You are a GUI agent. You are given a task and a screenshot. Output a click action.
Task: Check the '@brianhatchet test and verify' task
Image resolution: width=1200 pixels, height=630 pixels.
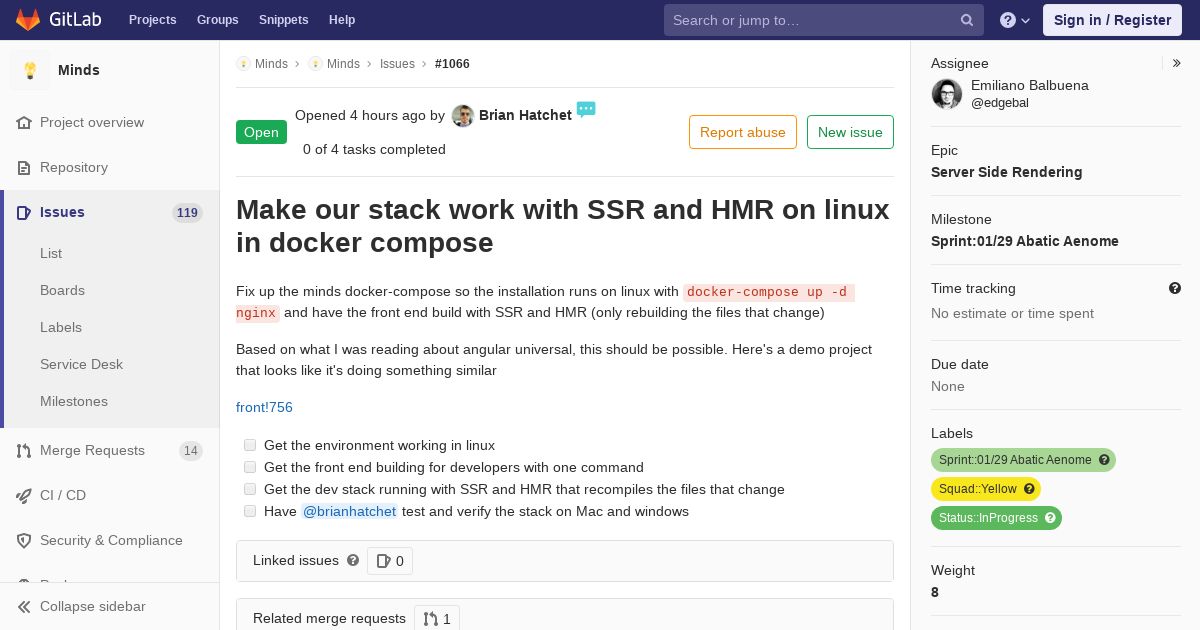click(250, 511)
